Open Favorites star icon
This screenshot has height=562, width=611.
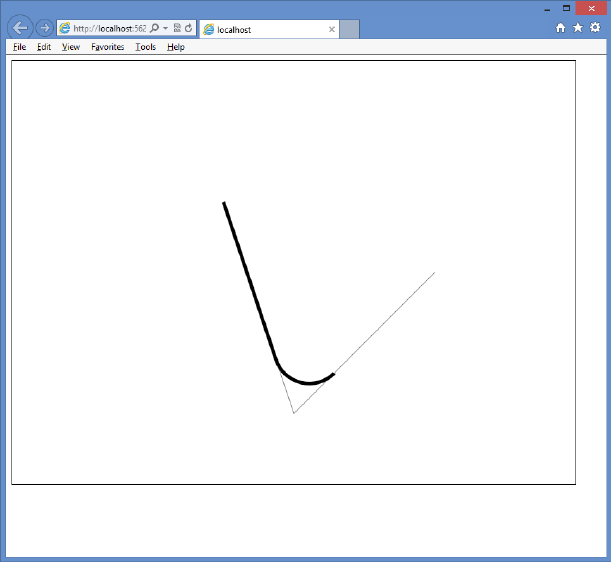coord(578,27)
